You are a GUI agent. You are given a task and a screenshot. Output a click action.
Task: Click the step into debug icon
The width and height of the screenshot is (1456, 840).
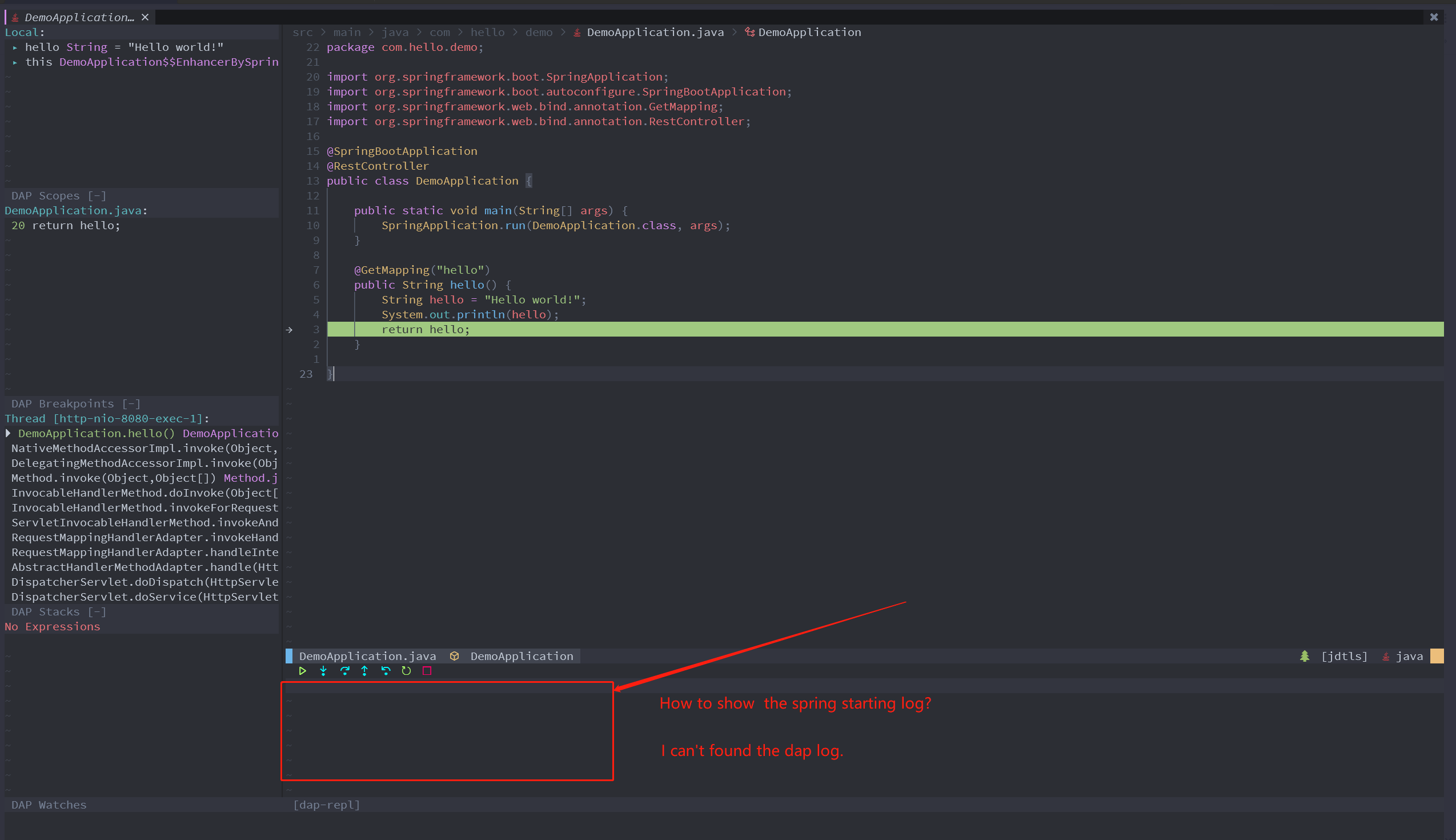323,671
